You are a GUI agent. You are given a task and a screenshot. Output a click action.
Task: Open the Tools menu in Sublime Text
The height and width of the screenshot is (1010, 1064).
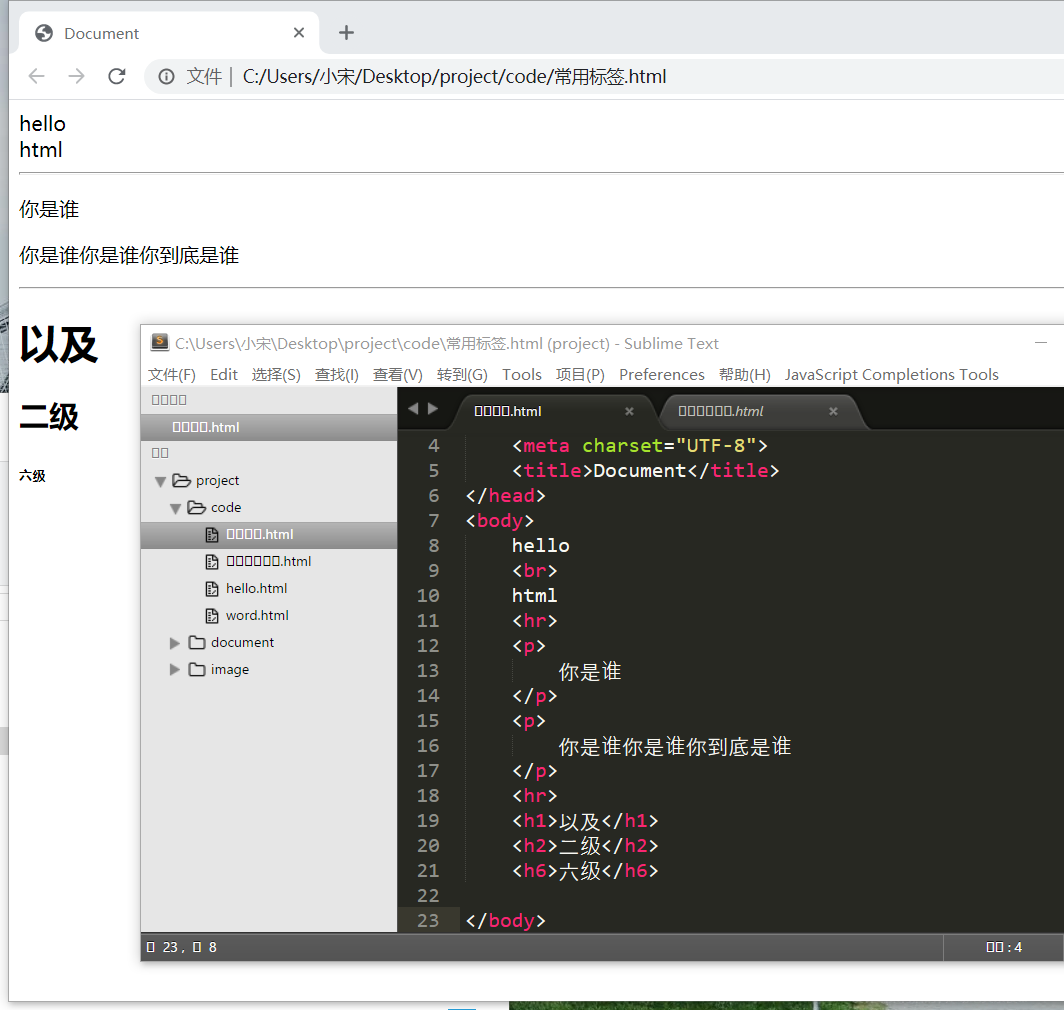(x=521, y=374)
